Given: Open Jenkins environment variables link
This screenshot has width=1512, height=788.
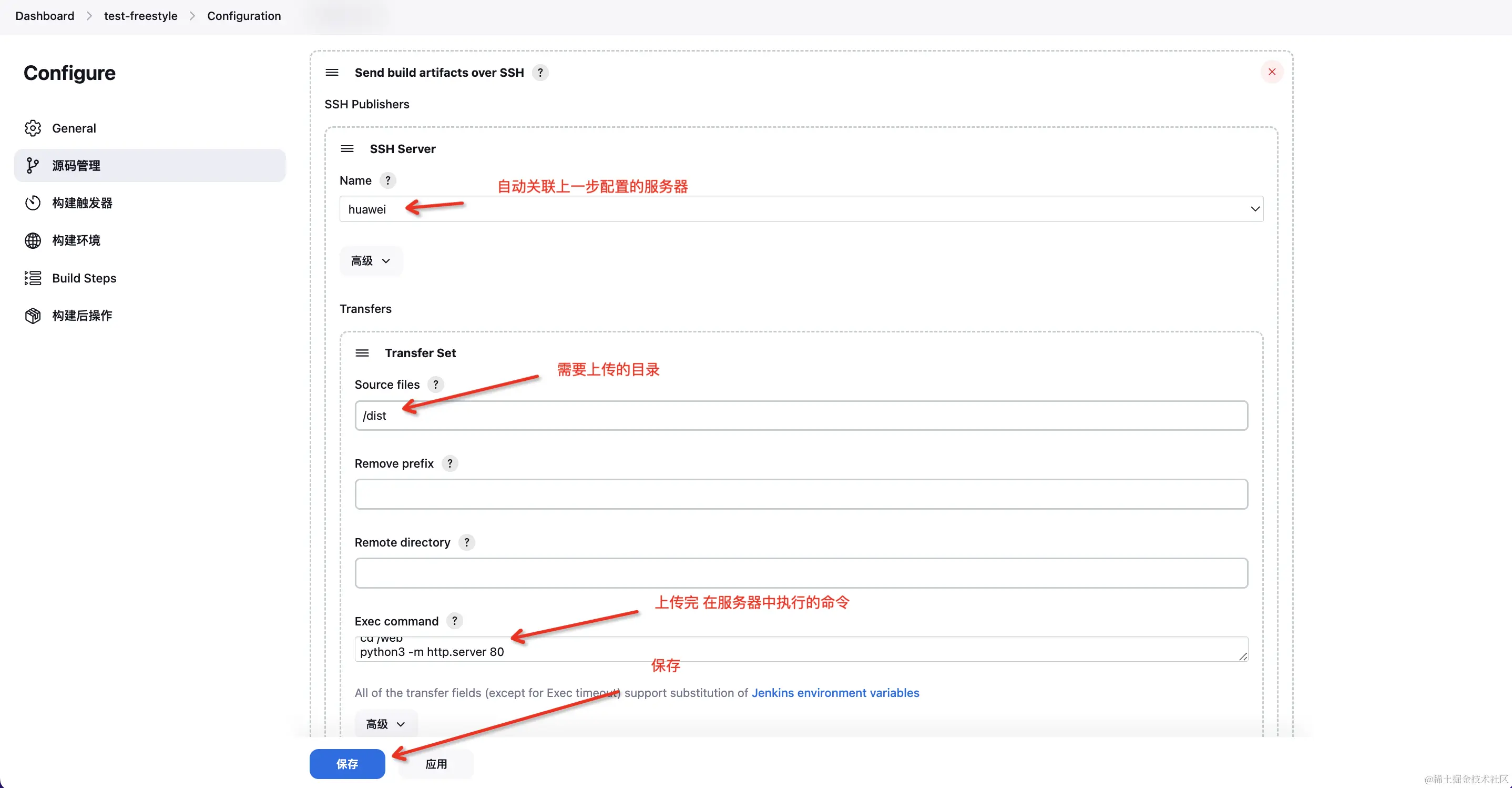Looking at the screenshot, I should point(835,693).
